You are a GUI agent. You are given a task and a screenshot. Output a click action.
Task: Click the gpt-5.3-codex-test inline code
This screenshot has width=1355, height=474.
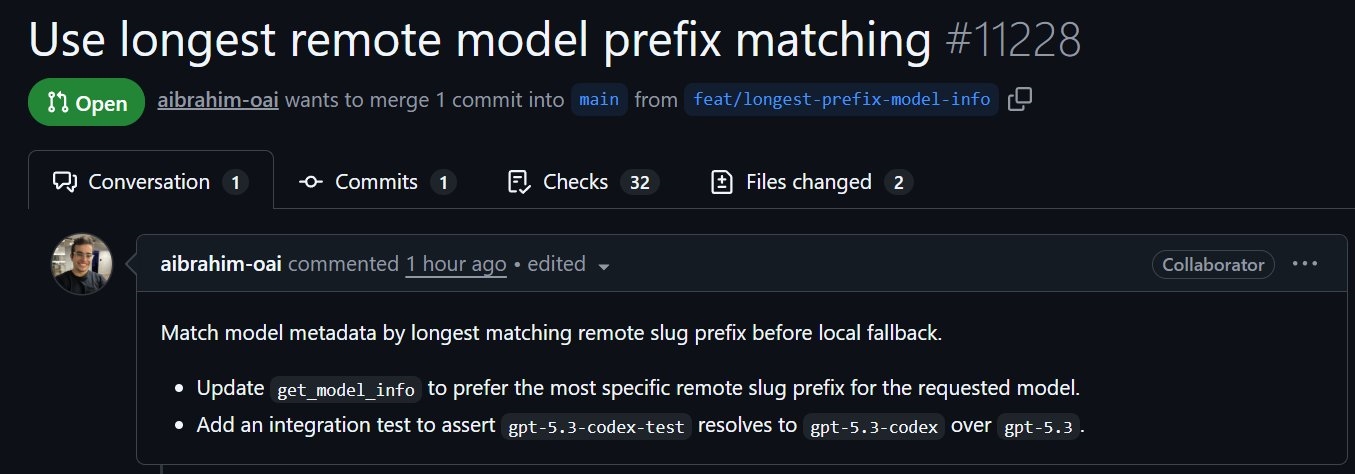click(x=596, y=426)
